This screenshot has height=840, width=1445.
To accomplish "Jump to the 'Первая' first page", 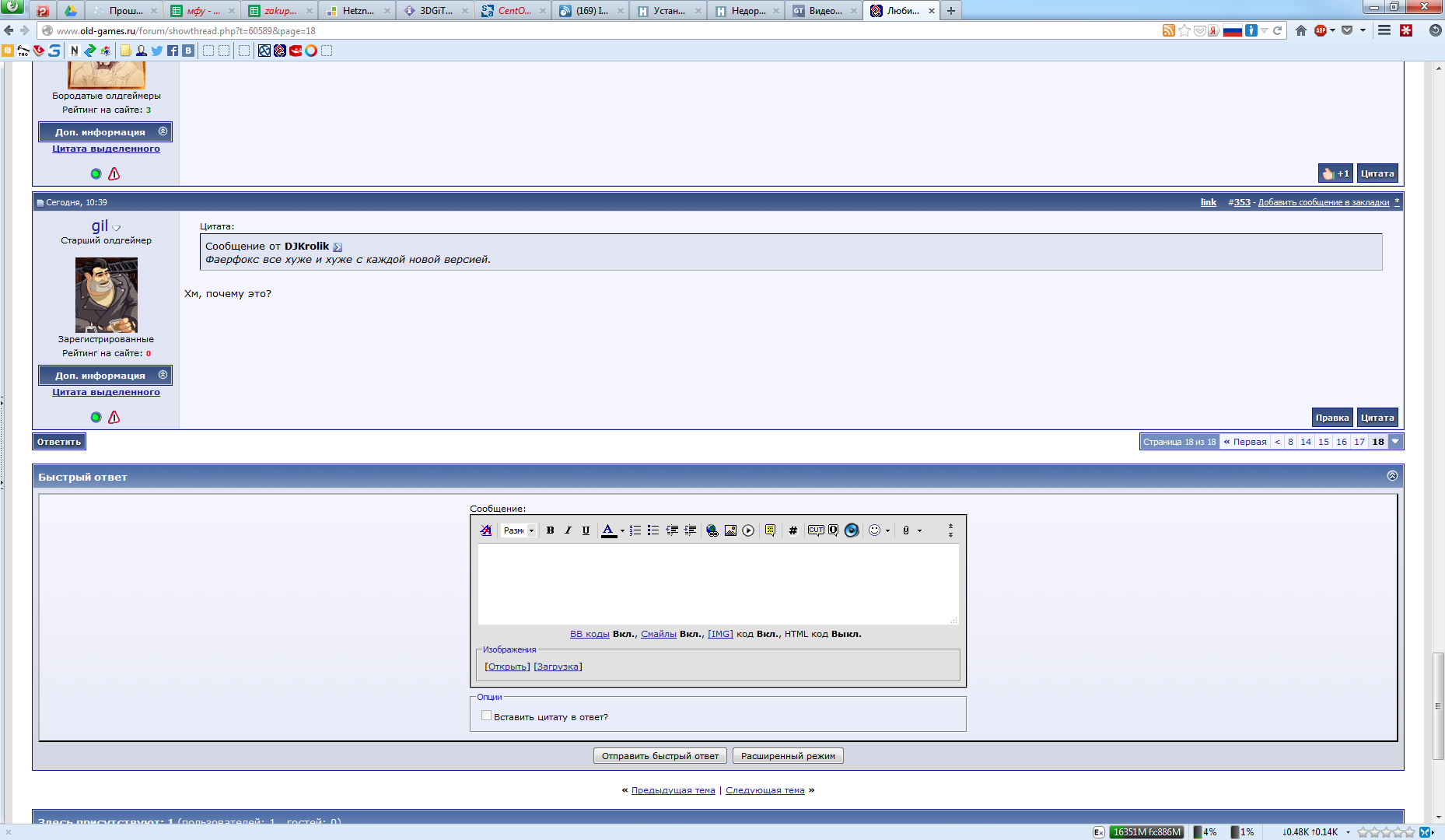I will 1245,442.
